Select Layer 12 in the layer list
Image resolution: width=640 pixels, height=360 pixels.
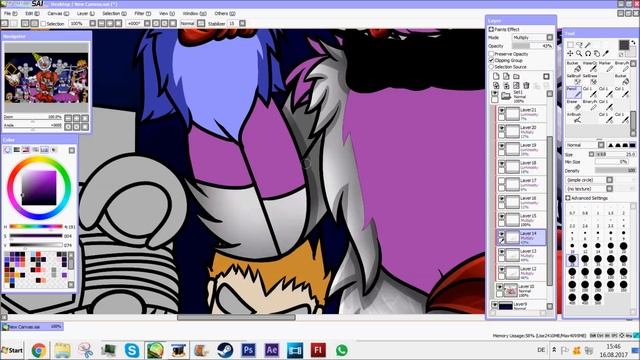coord(521,272)
